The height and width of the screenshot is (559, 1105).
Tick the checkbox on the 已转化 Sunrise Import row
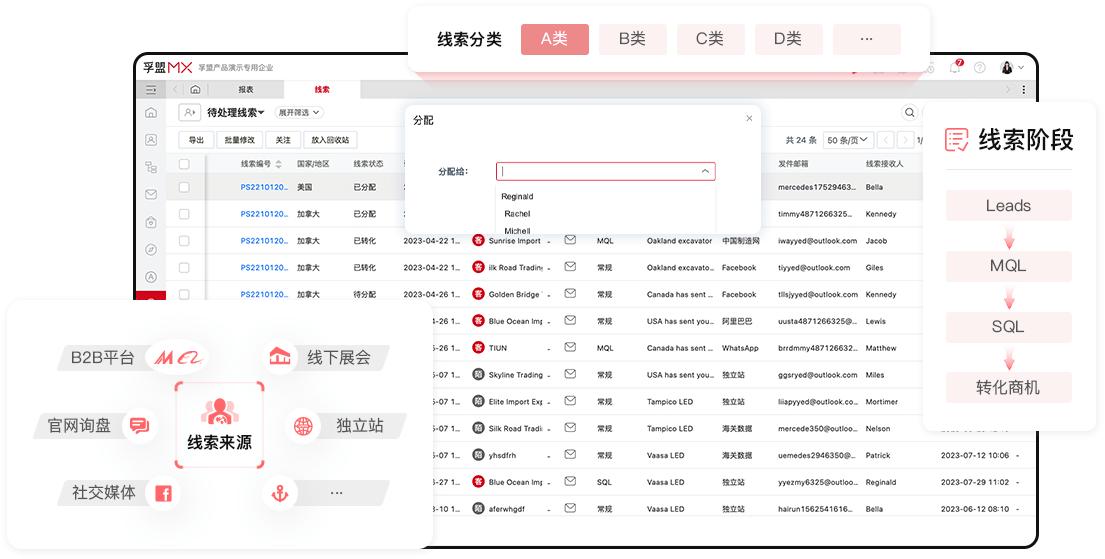(184, 241)
